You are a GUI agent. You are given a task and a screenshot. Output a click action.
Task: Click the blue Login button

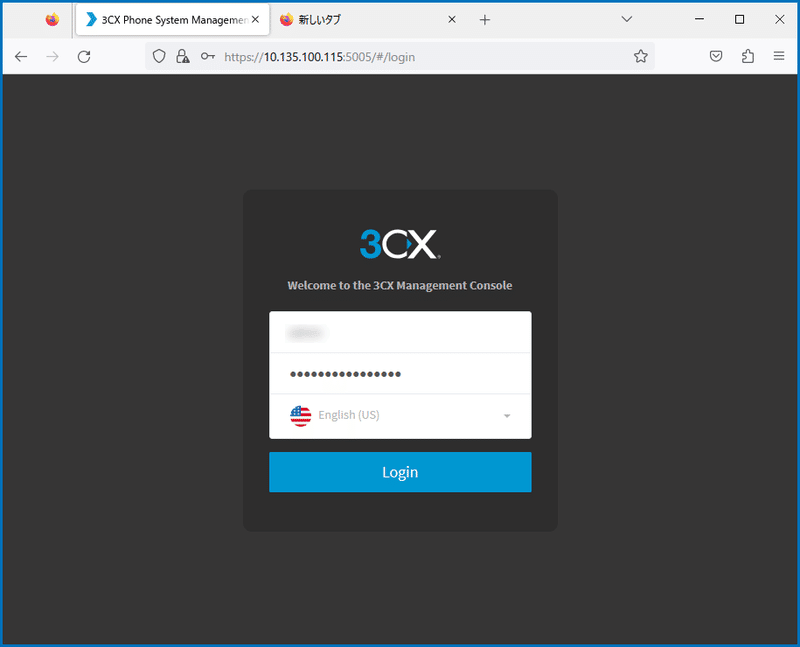point(400,472)
